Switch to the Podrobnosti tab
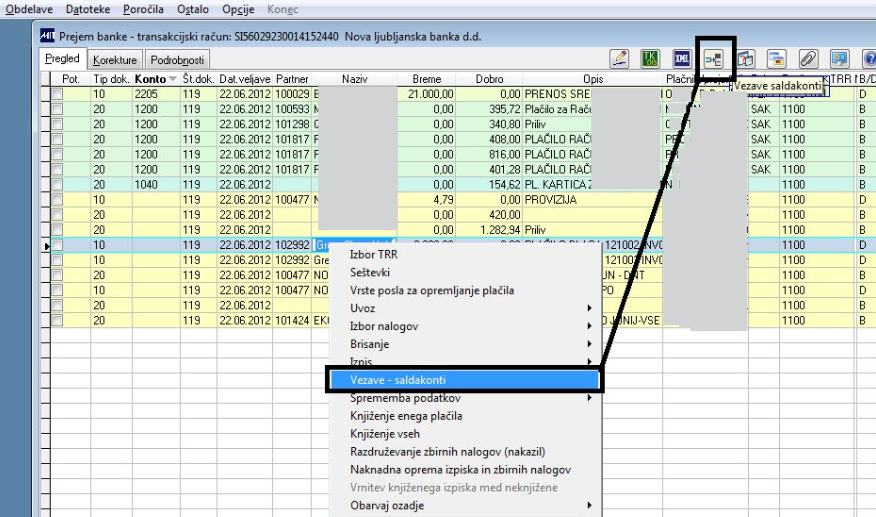876x517 pixels. coord(177,60)
